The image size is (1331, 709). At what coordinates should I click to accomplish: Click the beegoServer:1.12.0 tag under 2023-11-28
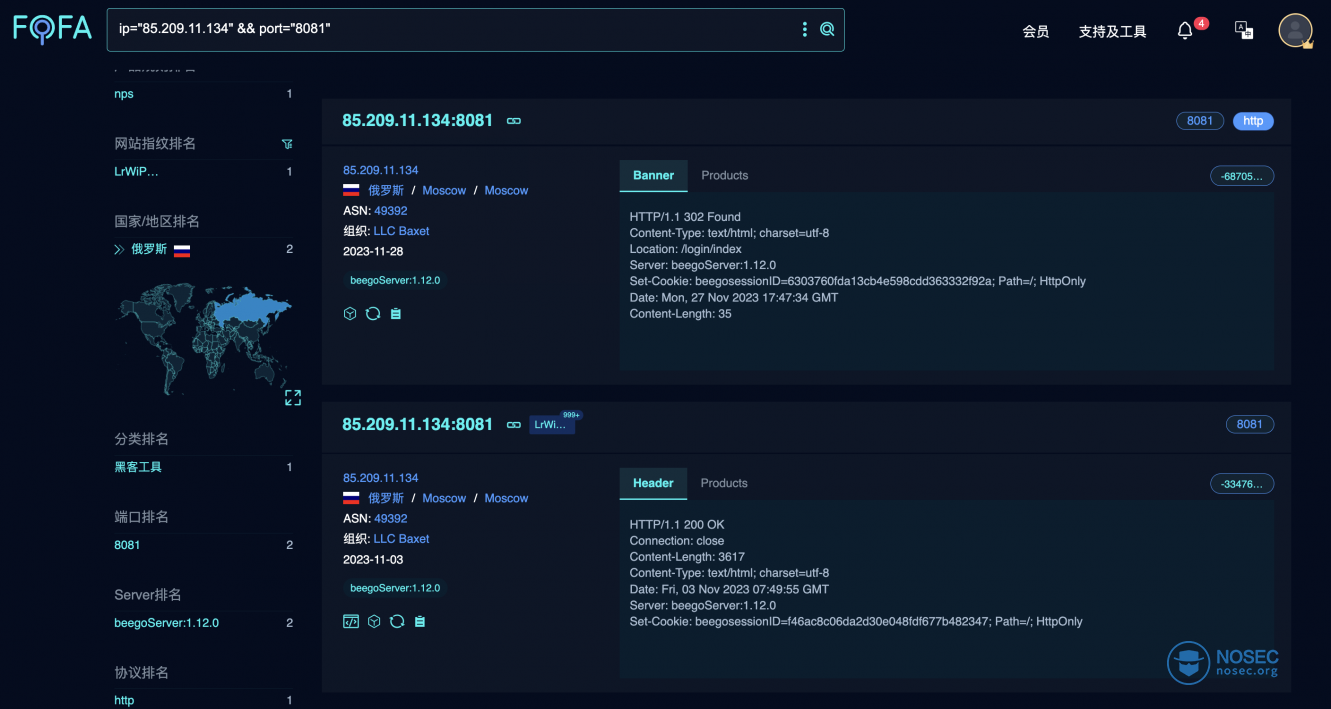(x=395, y=281)
